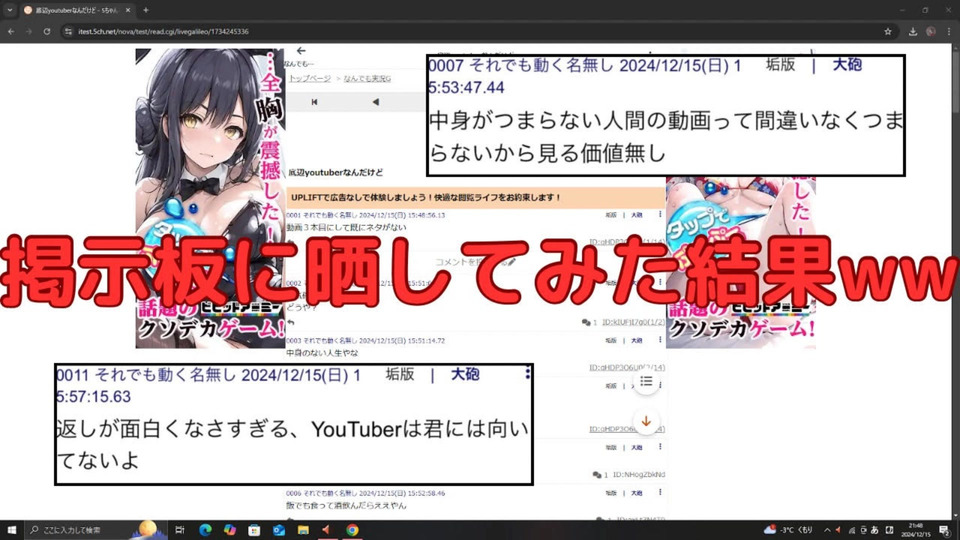Go forward using browser forward arrow

tap(29, 31)
